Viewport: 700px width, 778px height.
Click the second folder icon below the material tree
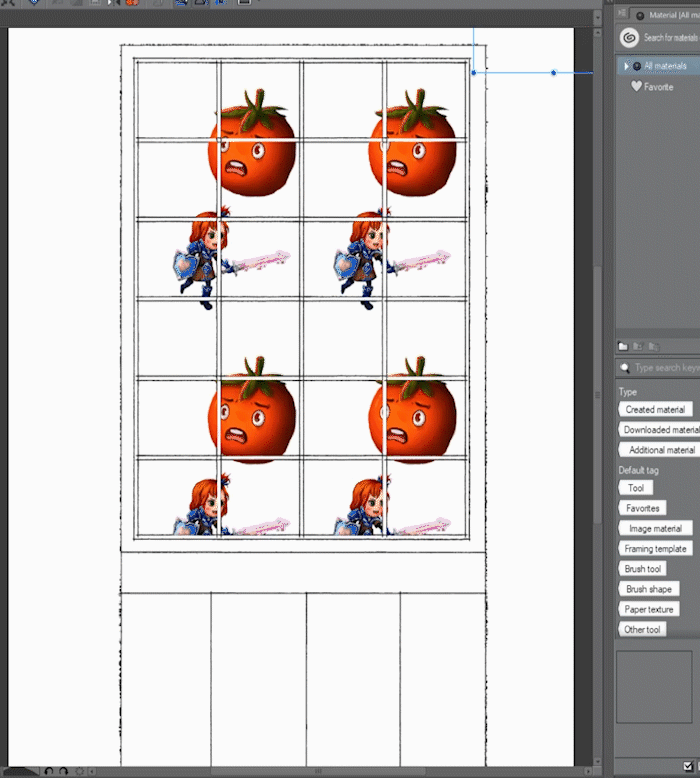(x=638, y=346)
